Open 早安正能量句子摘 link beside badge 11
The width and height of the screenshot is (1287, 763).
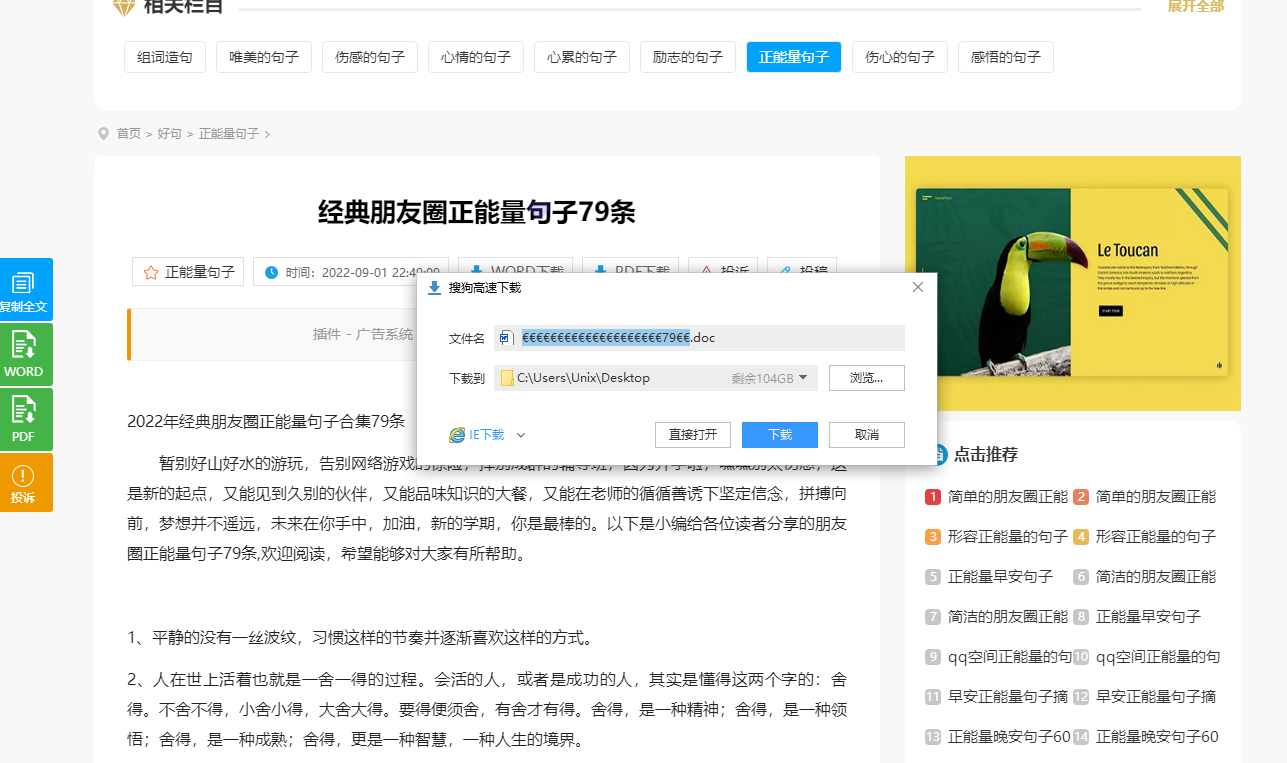click(1008, 697)
